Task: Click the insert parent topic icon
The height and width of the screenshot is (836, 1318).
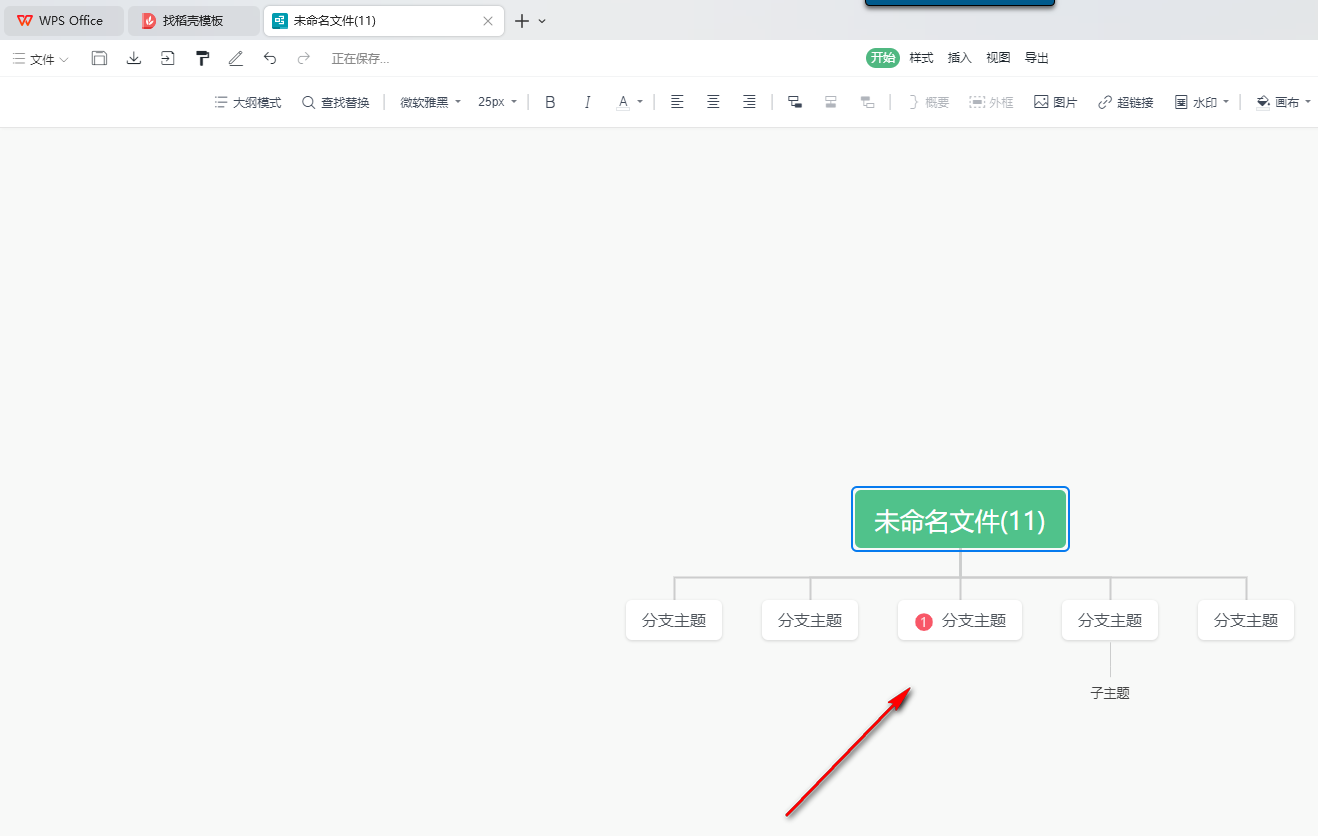Action: tap(867, 102)
